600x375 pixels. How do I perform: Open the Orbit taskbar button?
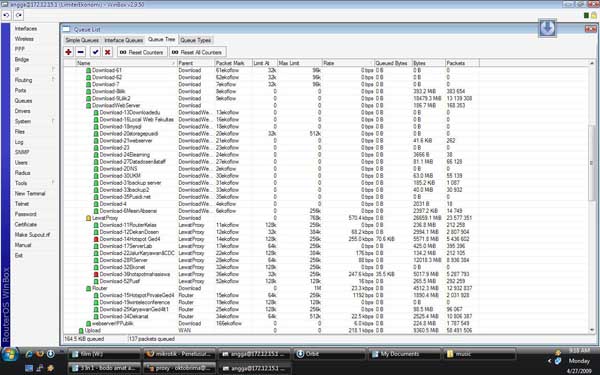pyautogui.click(x=329, y=354)
